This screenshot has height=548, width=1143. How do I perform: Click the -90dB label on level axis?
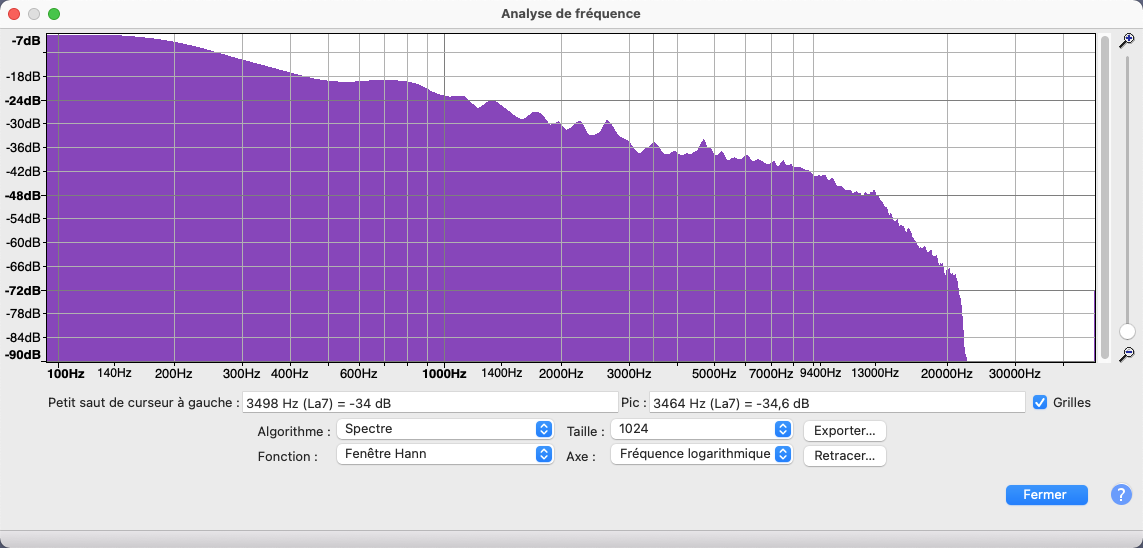(23, 355)
